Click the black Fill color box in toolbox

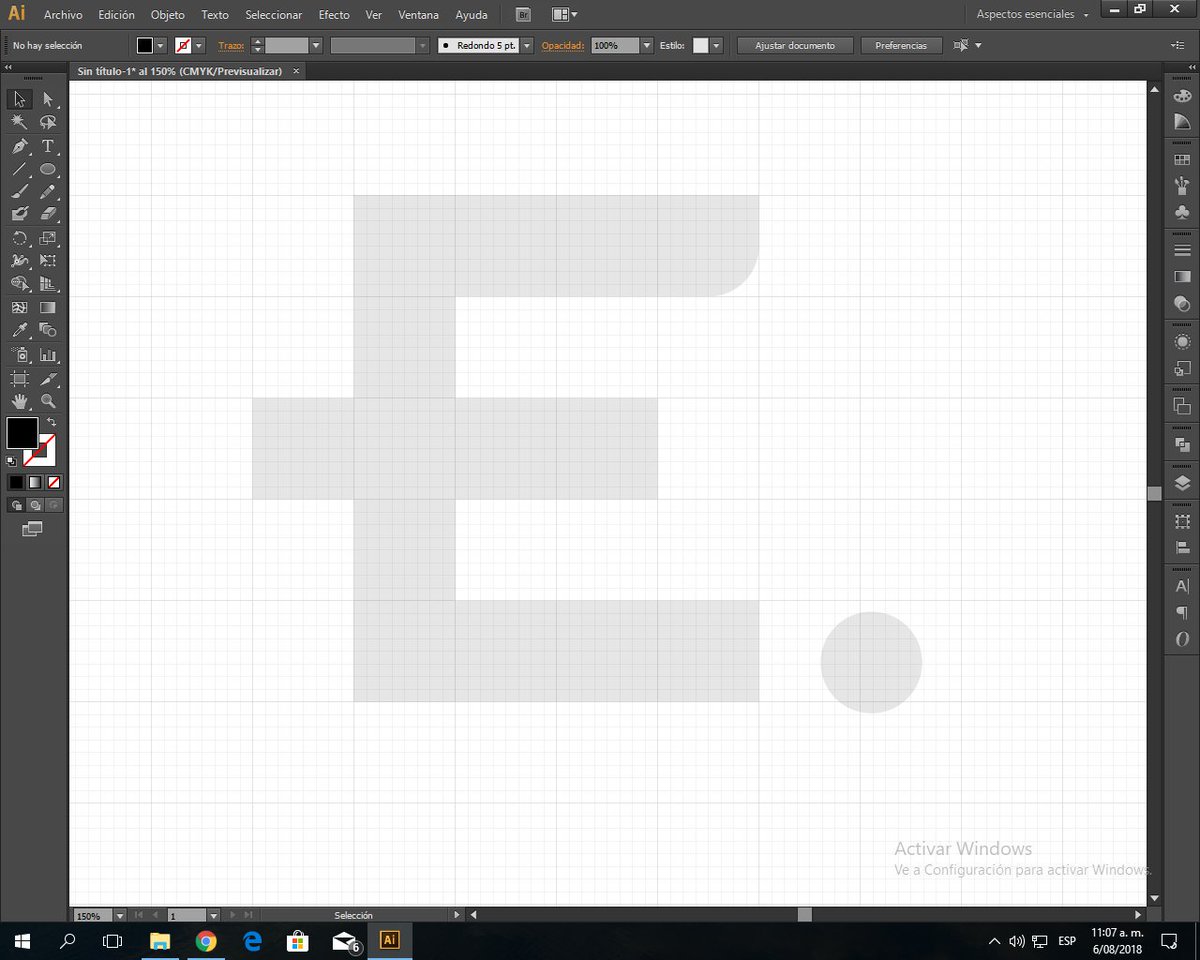click(22, 433)
